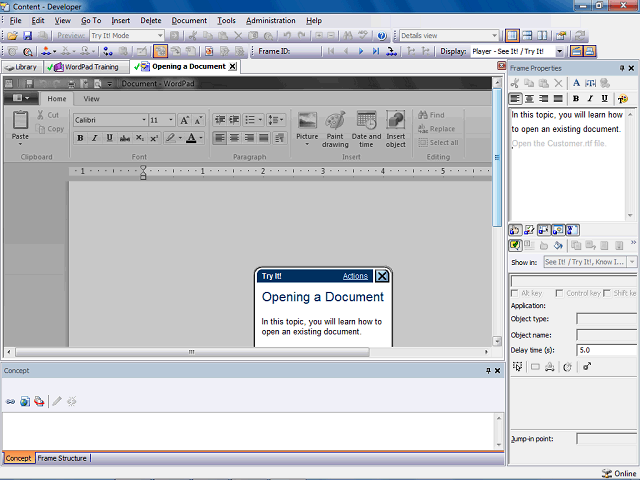Click the Bold button in Frame Properties
640x480 pixels.
click(x=576, y=99)
